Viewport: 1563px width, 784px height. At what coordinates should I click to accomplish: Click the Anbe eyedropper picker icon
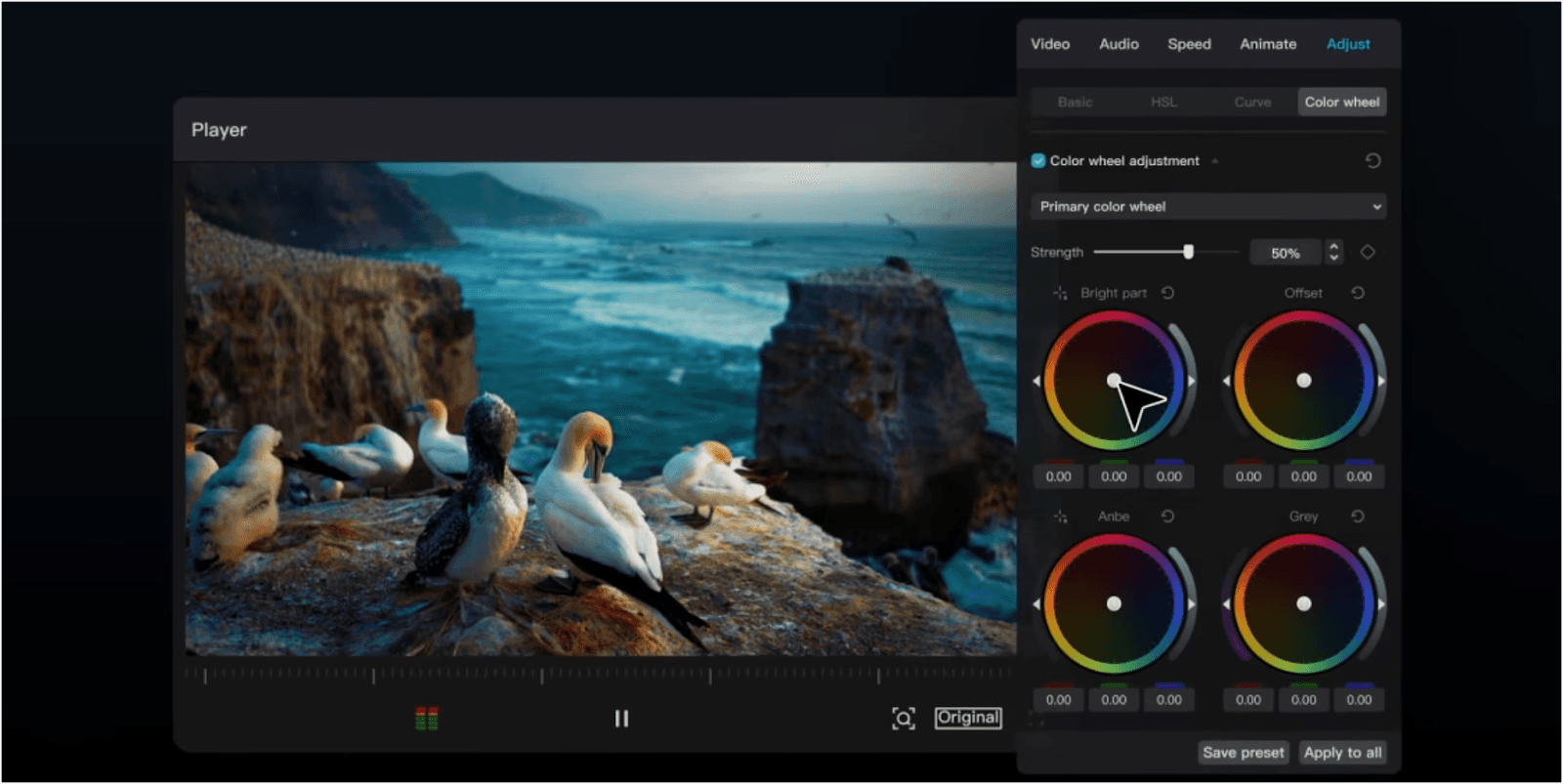point(1060,516)
